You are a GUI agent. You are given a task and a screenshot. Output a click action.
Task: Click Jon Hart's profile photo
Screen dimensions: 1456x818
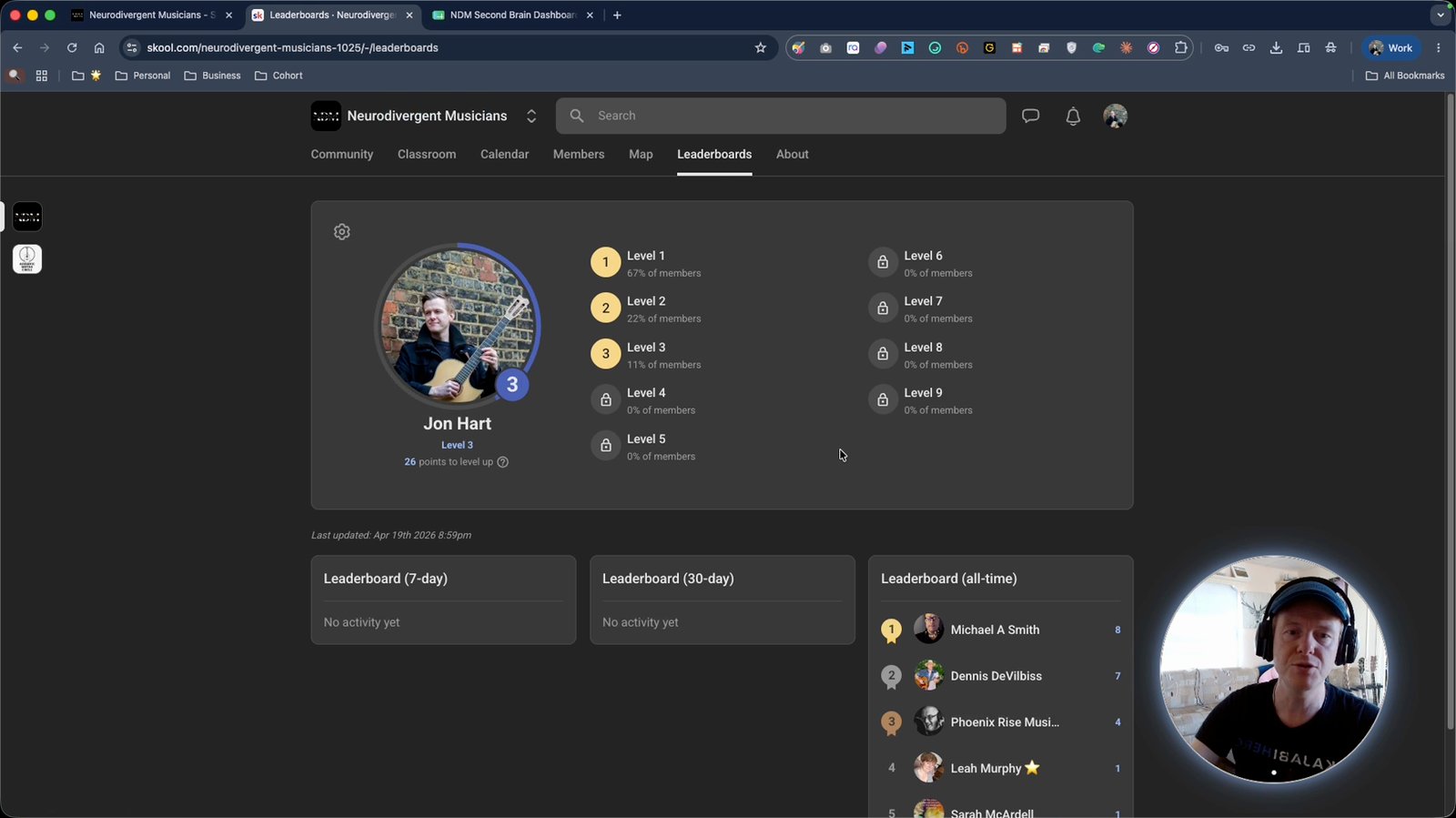point(457,325)
